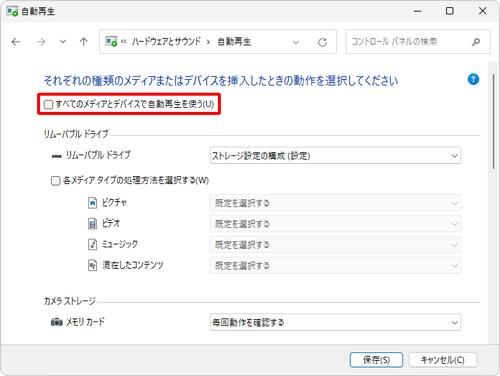Refresh the page with the reload icon
The width and height of the screenshot is (500, 376).
(x=322, y=42)
